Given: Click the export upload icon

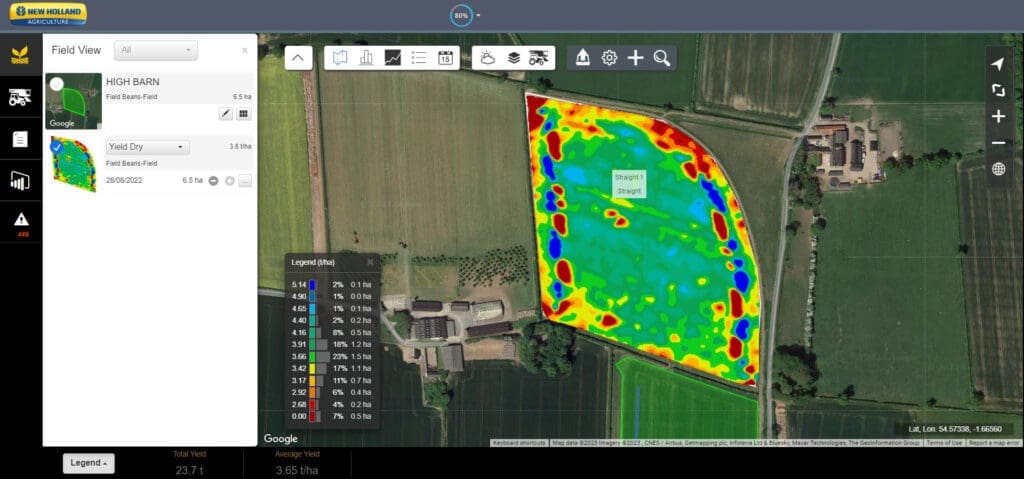Looking at the screenshot, I should click(x=583, y=58).
